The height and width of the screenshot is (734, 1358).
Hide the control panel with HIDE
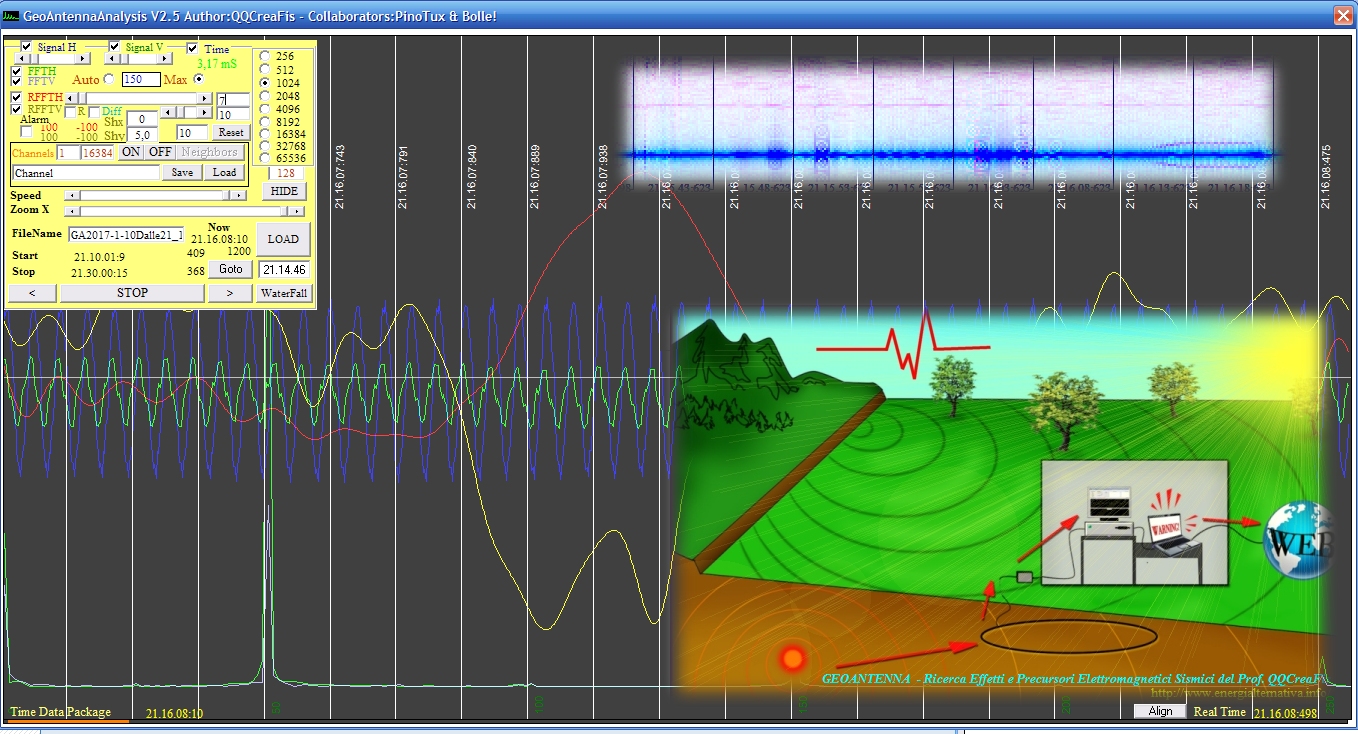point(284,191)
